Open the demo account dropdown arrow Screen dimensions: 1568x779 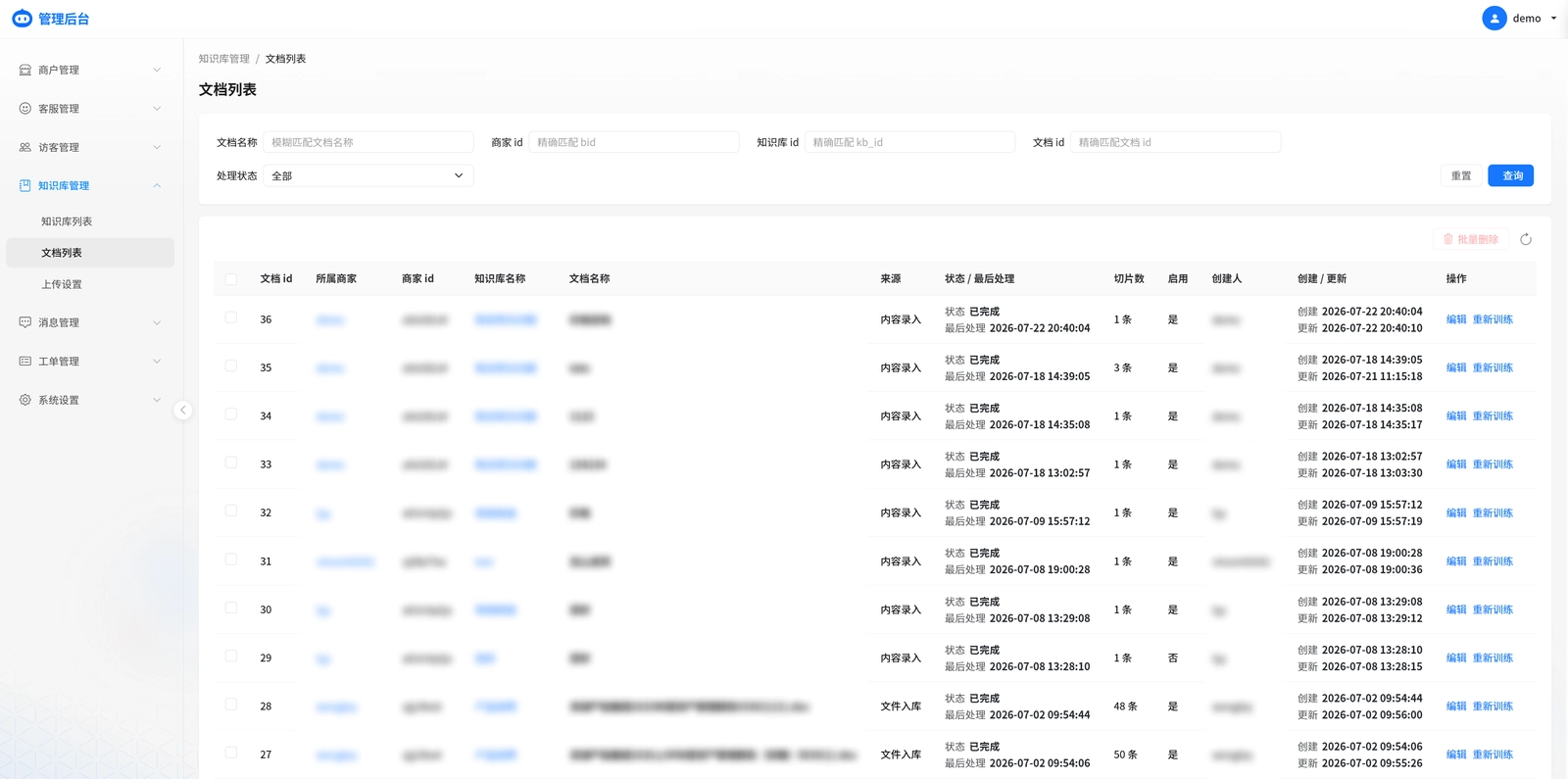point(1553,19)
